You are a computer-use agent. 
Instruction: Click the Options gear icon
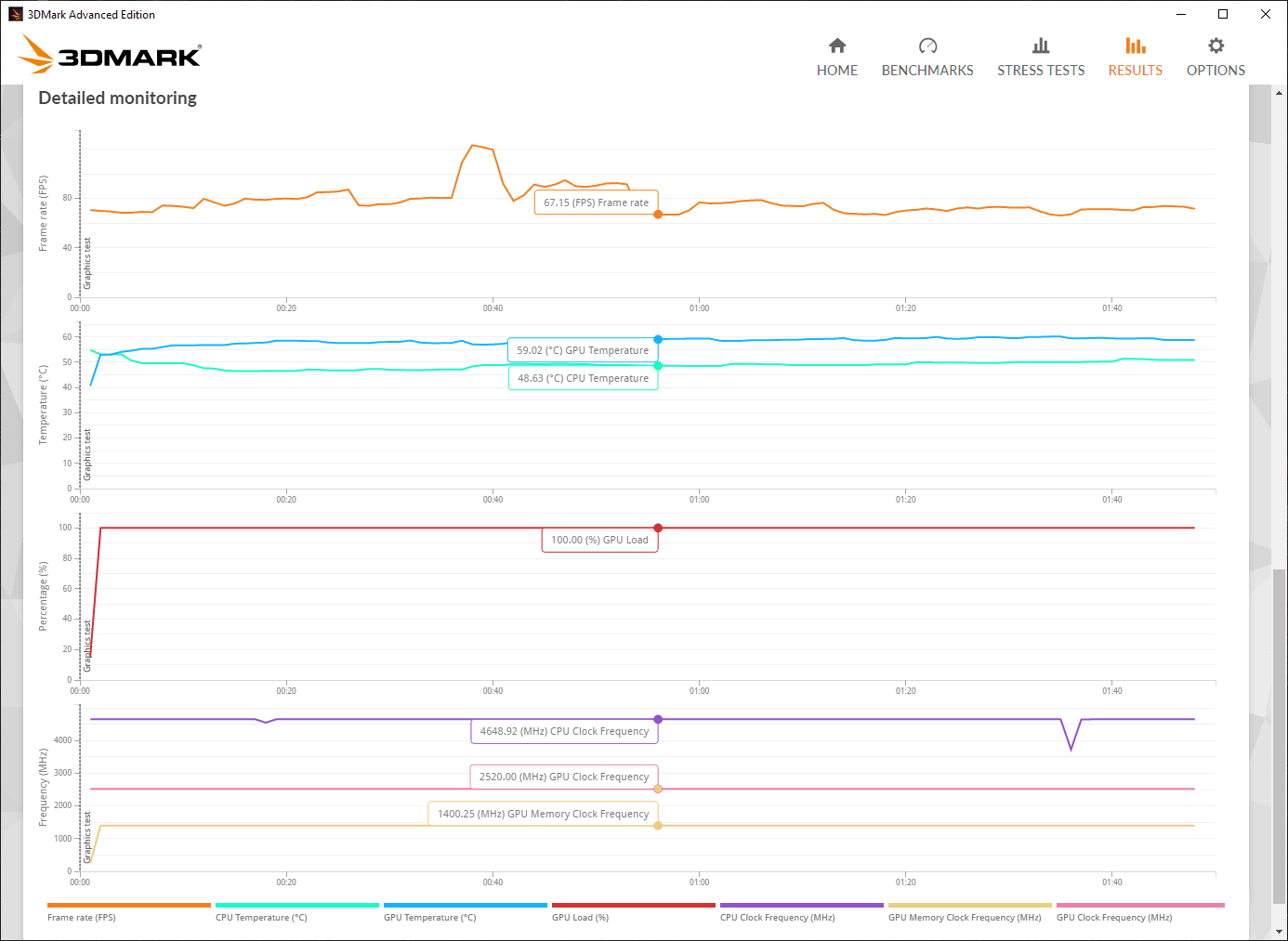tap(1216, 46)
